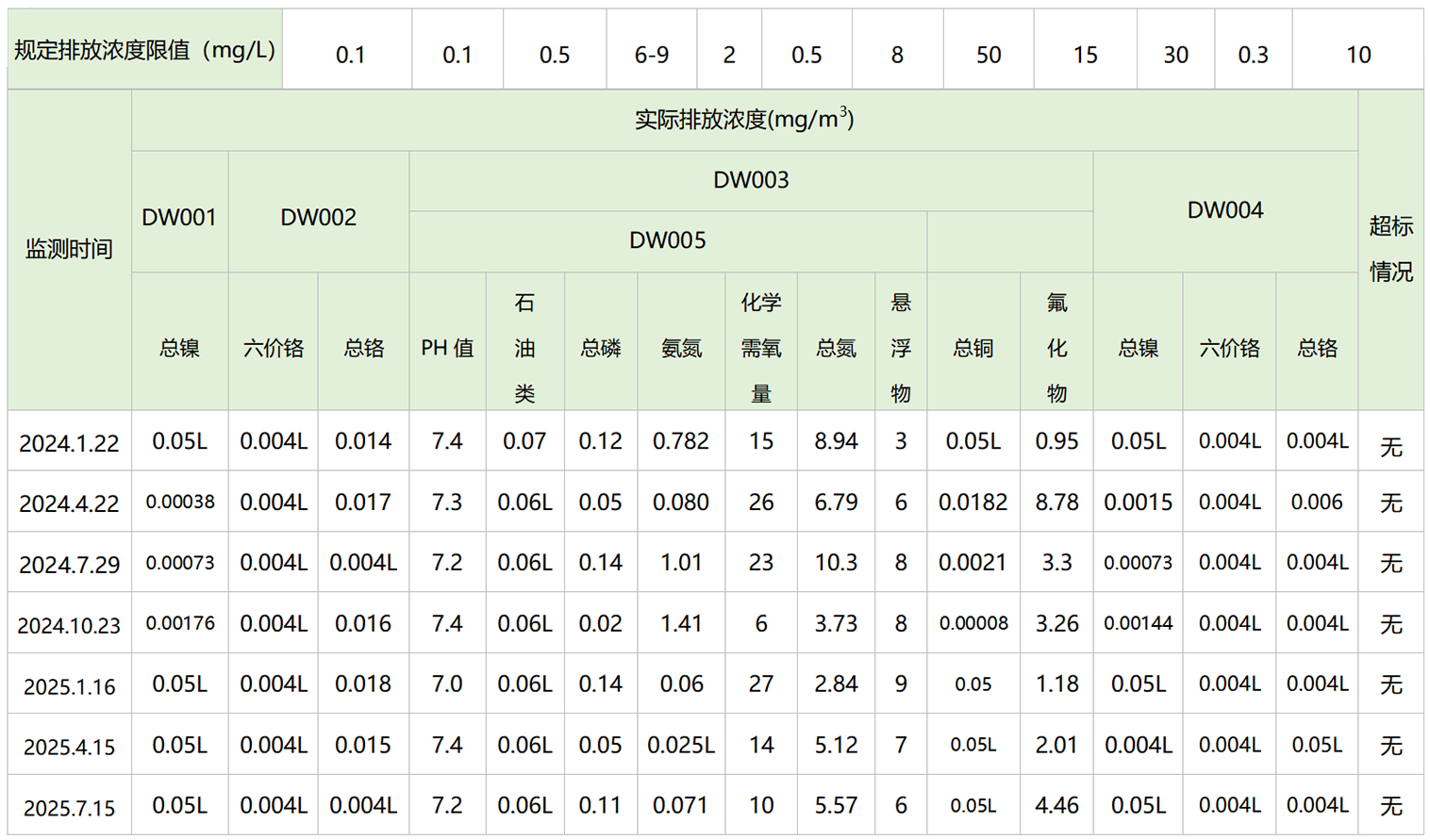Click the 0.0182 总铜 value cell
The width and height of the screenshot is (1430, 840).
tap(973, 502)
